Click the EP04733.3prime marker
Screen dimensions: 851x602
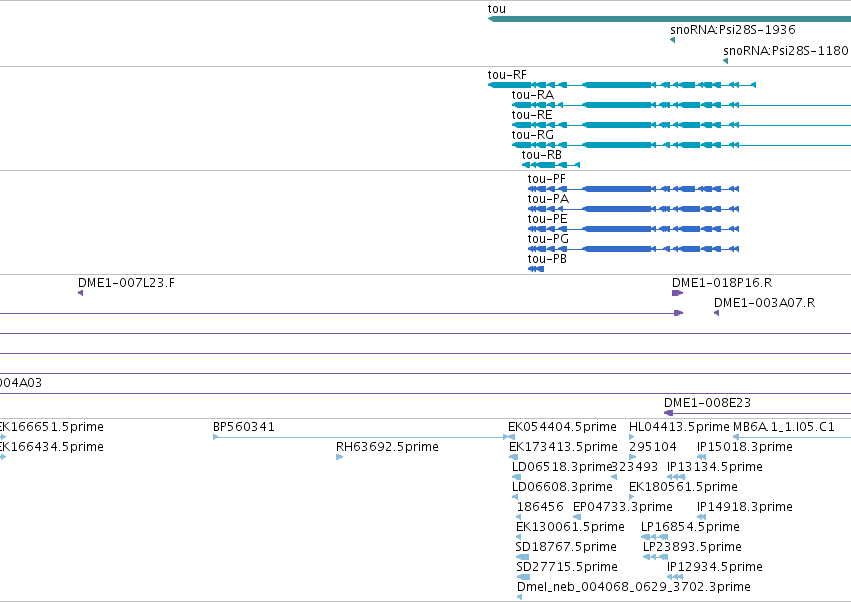577,517
